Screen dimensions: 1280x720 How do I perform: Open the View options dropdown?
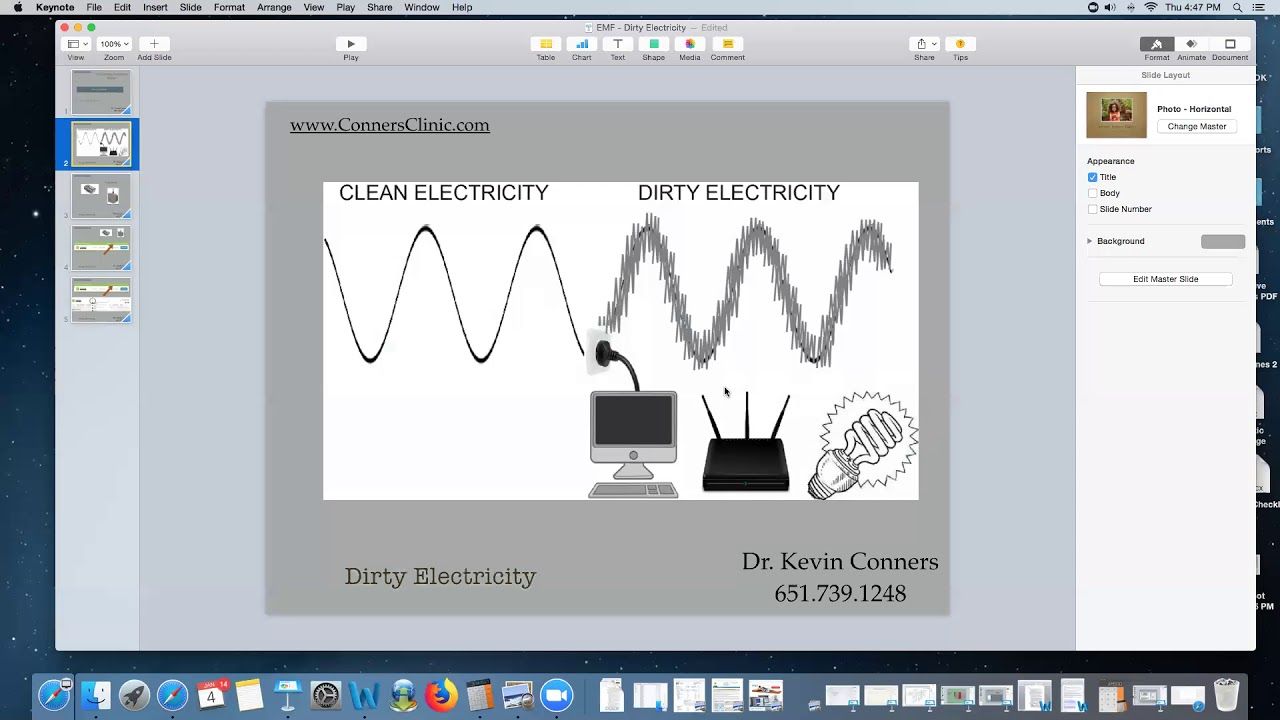76,44
